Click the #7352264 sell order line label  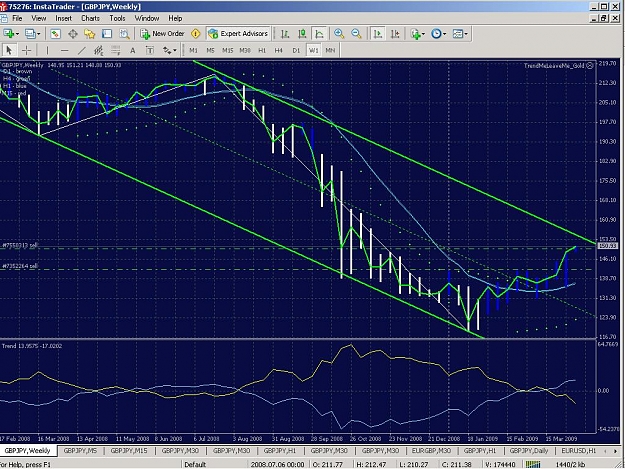20,266
